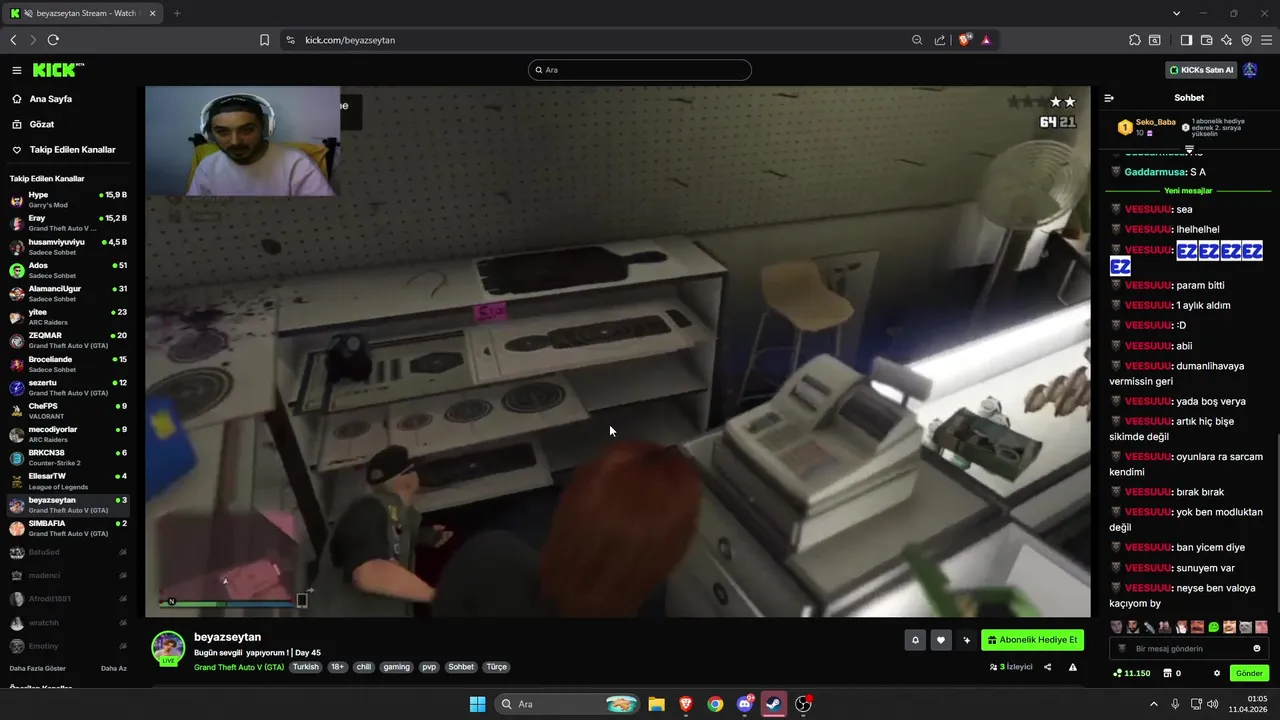This screenshot has height=720, width=1280.
Task: Open Grand Theft Auto V (GTA) category link
Action: 239,667
